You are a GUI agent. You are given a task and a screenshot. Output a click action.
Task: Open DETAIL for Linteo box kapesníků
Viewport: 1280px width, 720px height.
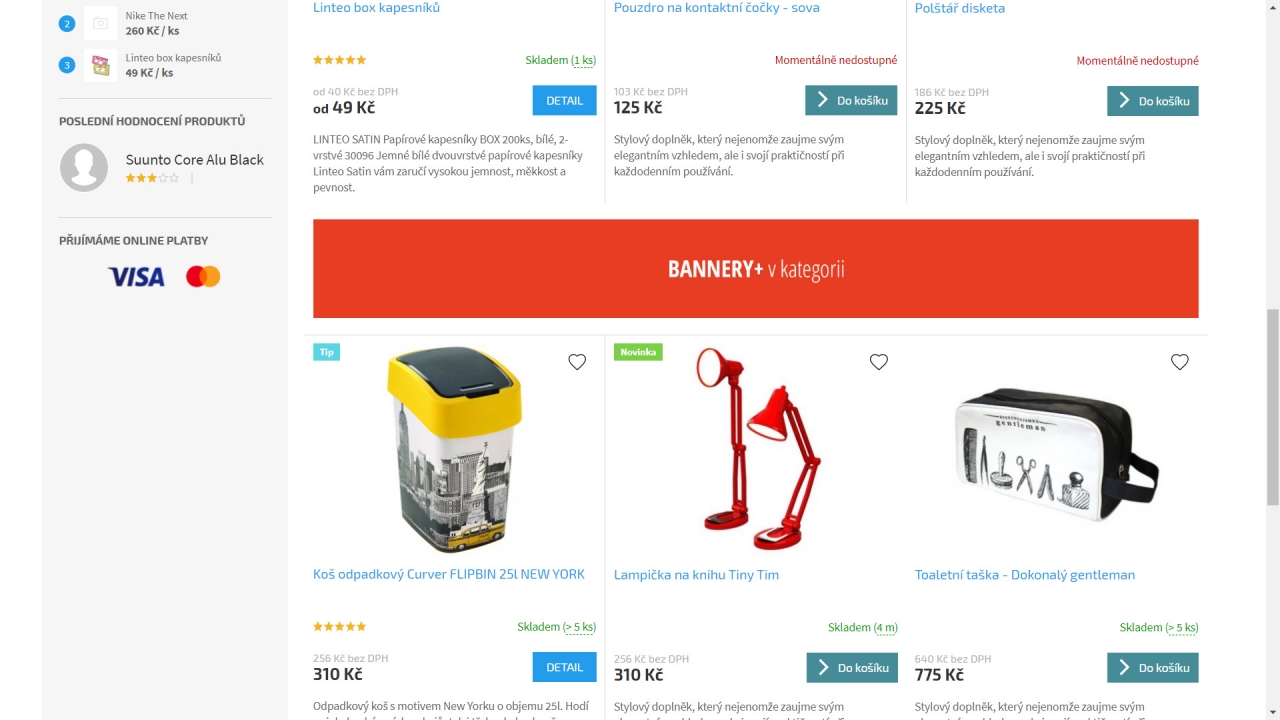[564, 101]
